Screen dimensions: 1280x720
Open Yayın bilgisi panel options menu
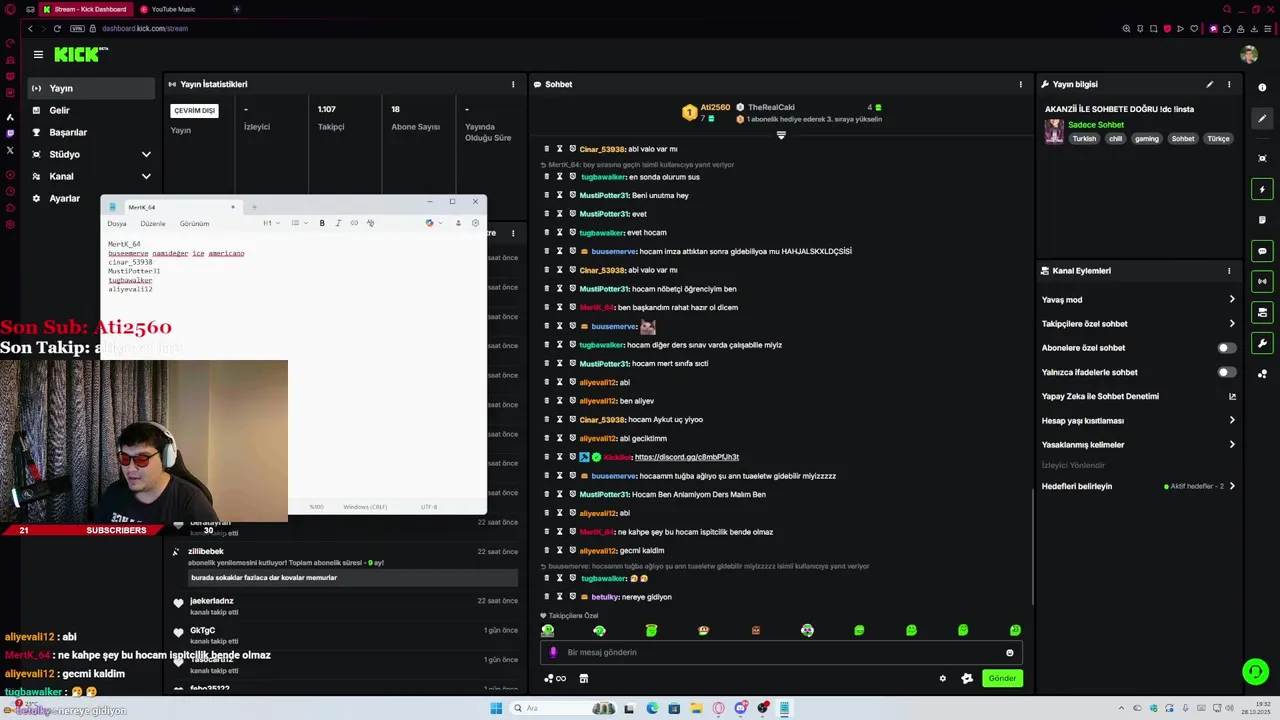pos(1229,84)
